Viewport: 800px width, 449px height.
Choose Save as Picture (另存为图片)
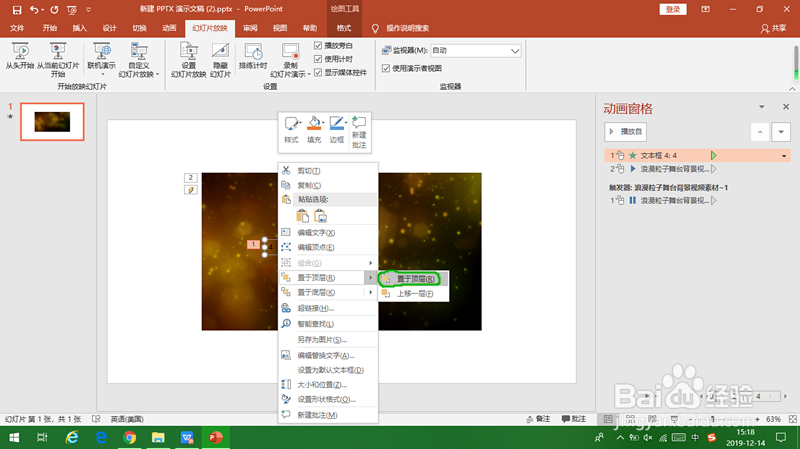(328, 340)
